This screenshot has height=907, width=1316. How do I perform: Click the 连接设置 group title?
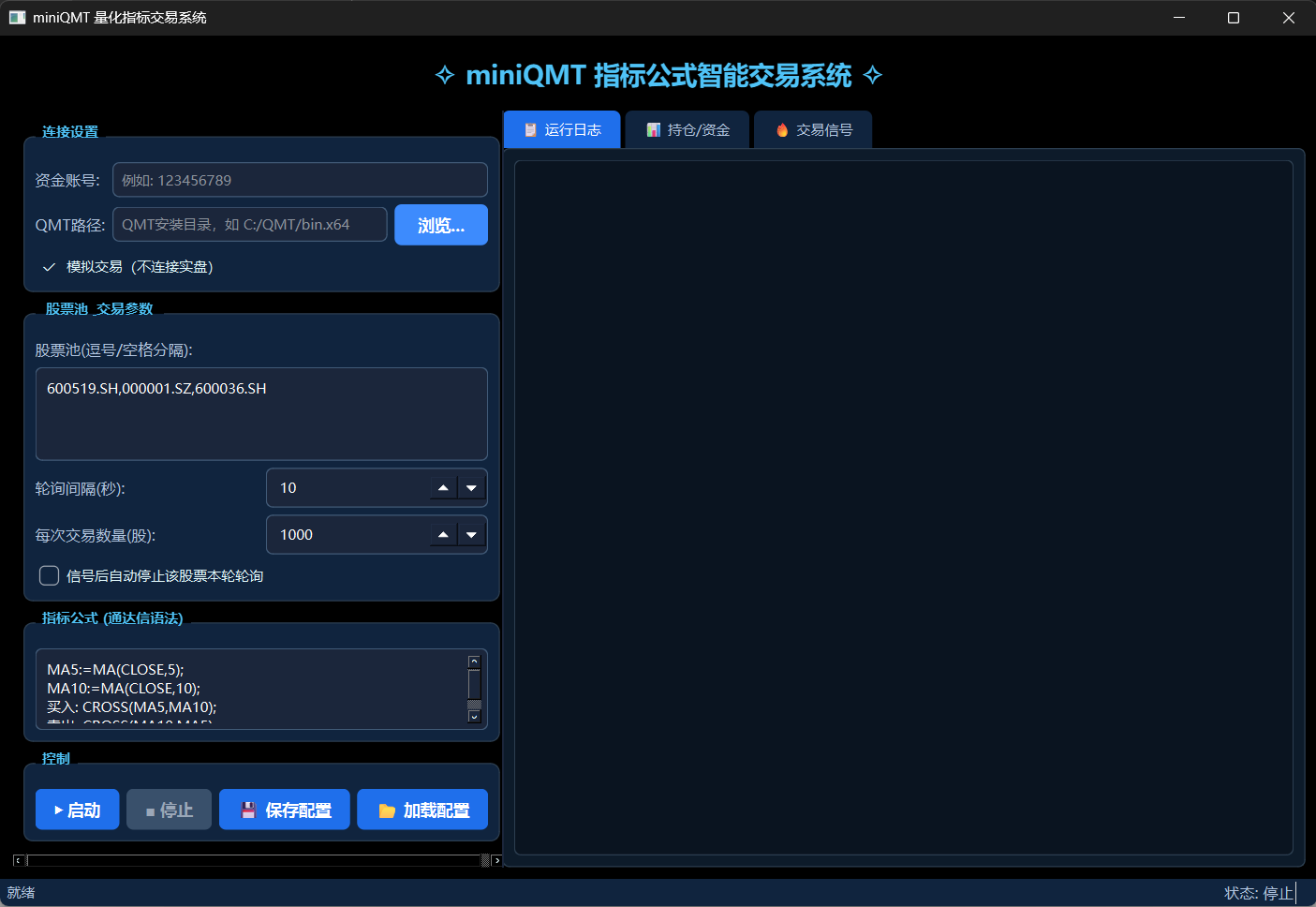coord(70,132)
